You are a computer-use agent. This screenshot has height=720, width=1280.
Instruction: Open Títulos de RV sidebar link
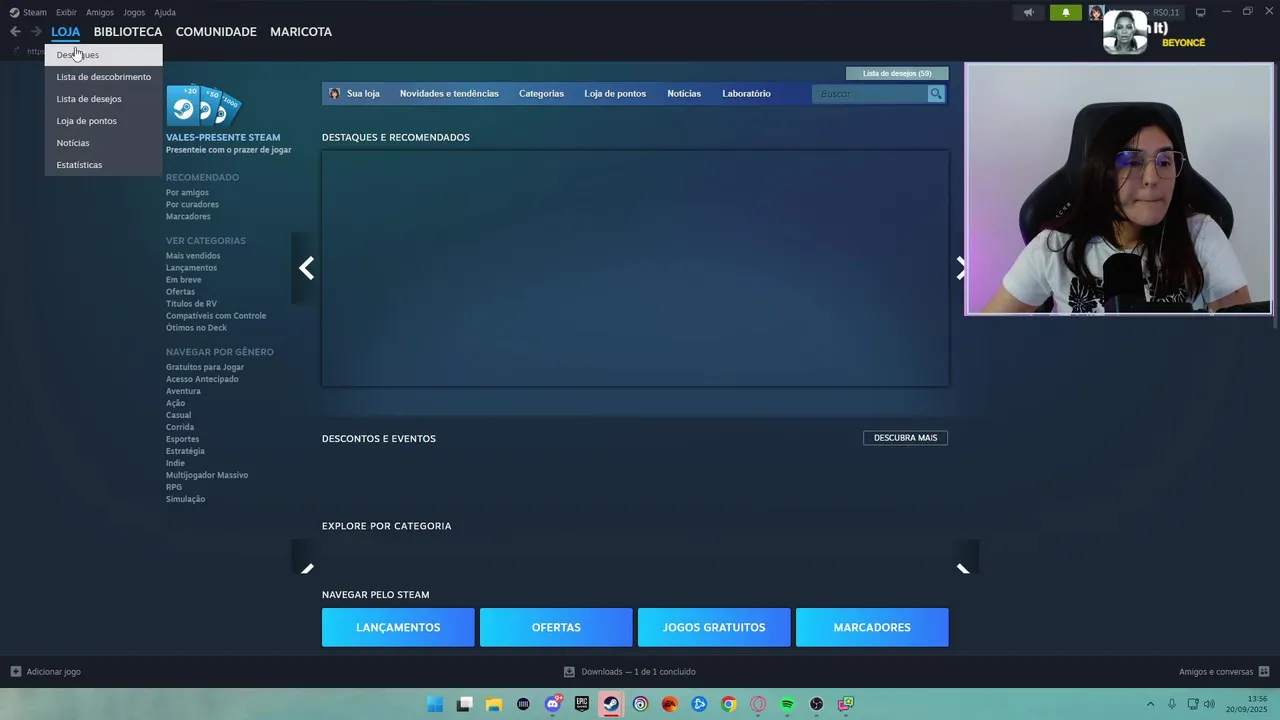[x=191, y=304]
